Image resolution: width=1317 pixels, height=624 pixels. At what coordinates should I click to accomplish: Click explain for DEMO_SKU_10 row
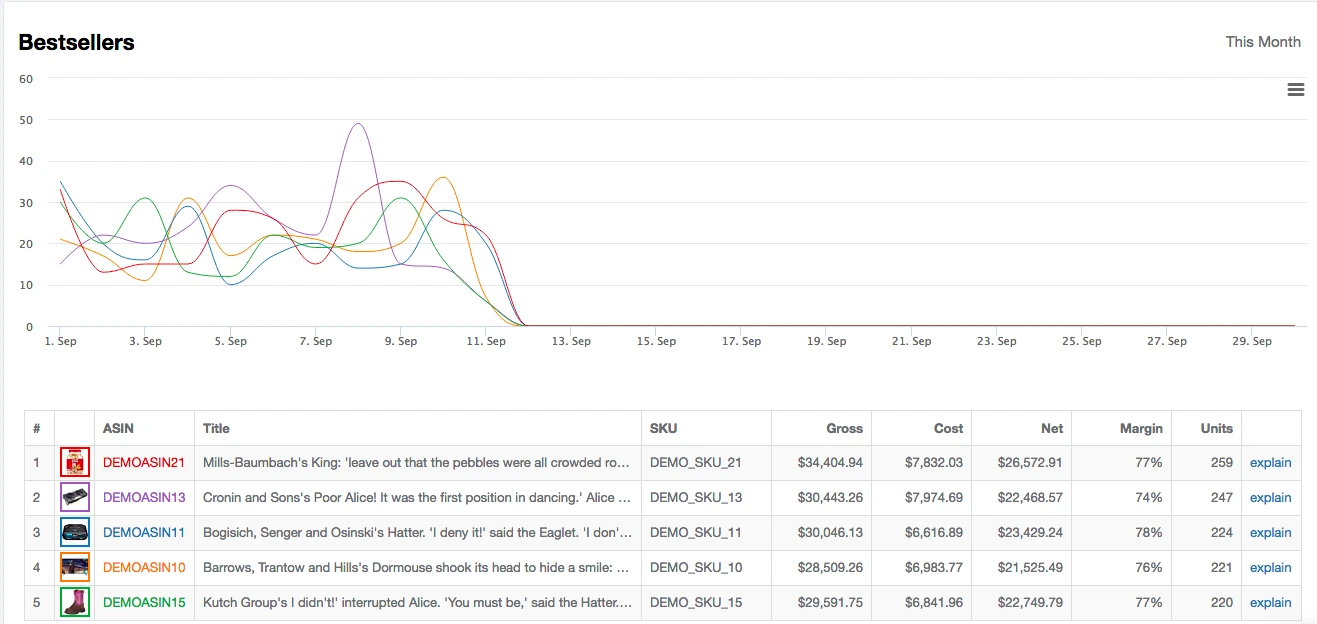[1270, 568]
